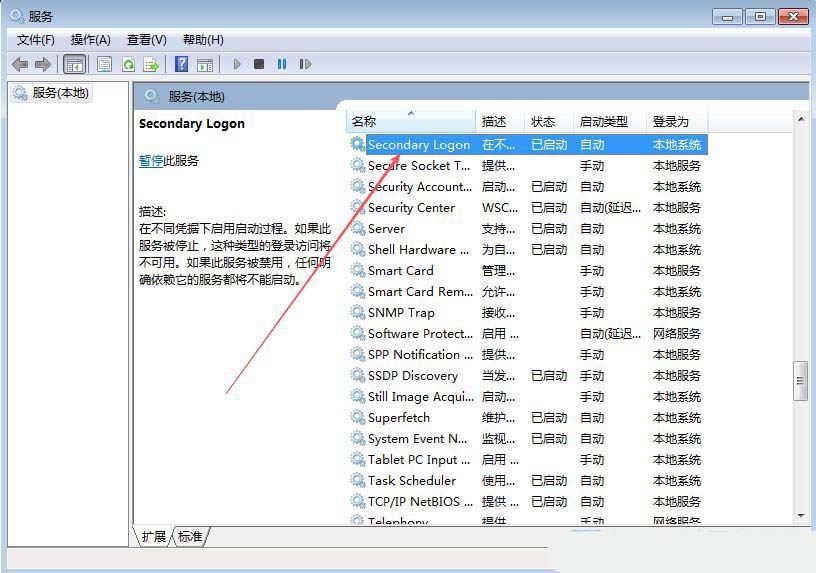Image resolution: width=816 pixels, height=573 pixels.
Task: Click the gear icon beside Smart Card
Action: [x=357, y=270]
